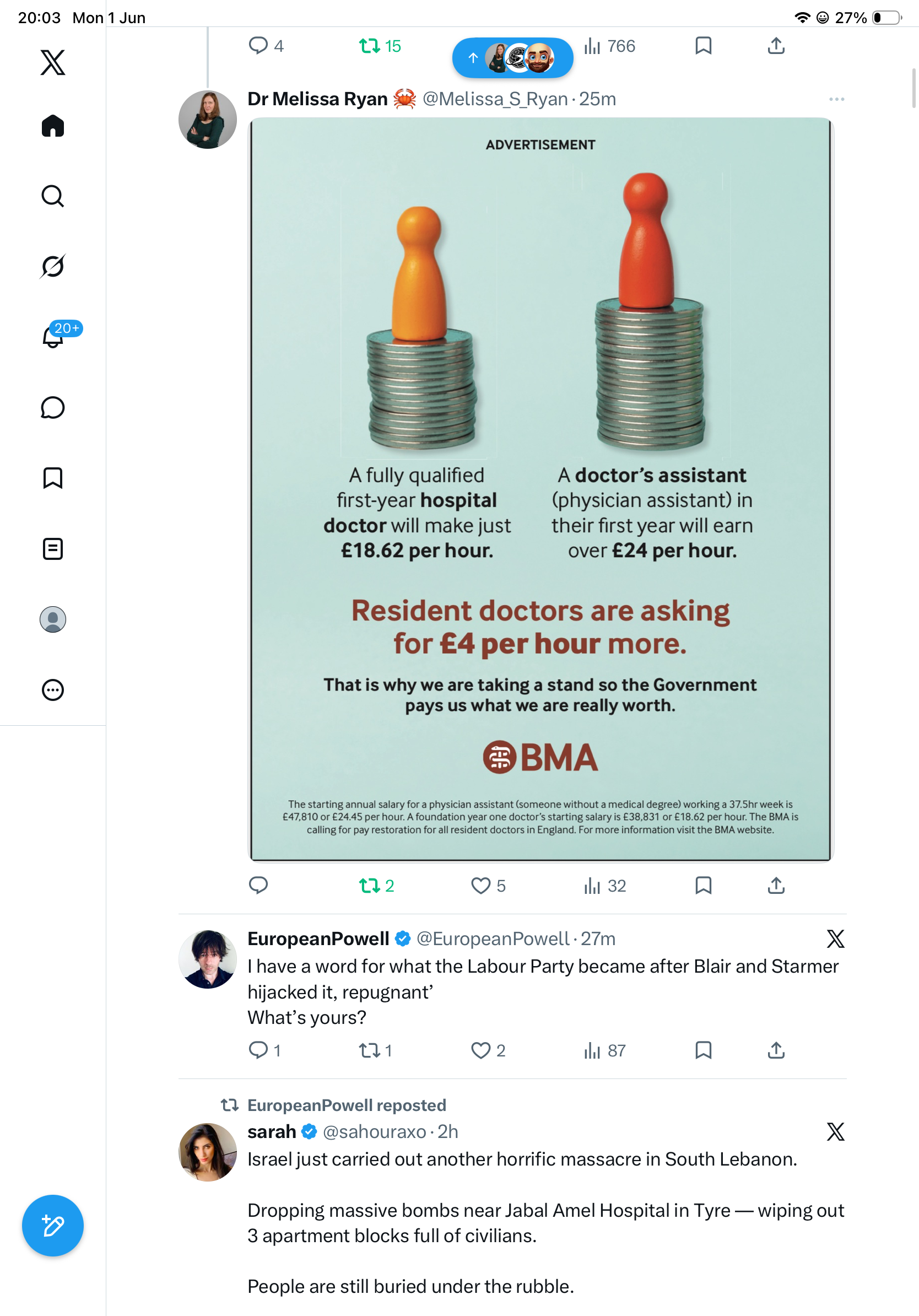Open Bookmarks from the sidebar

53,478
